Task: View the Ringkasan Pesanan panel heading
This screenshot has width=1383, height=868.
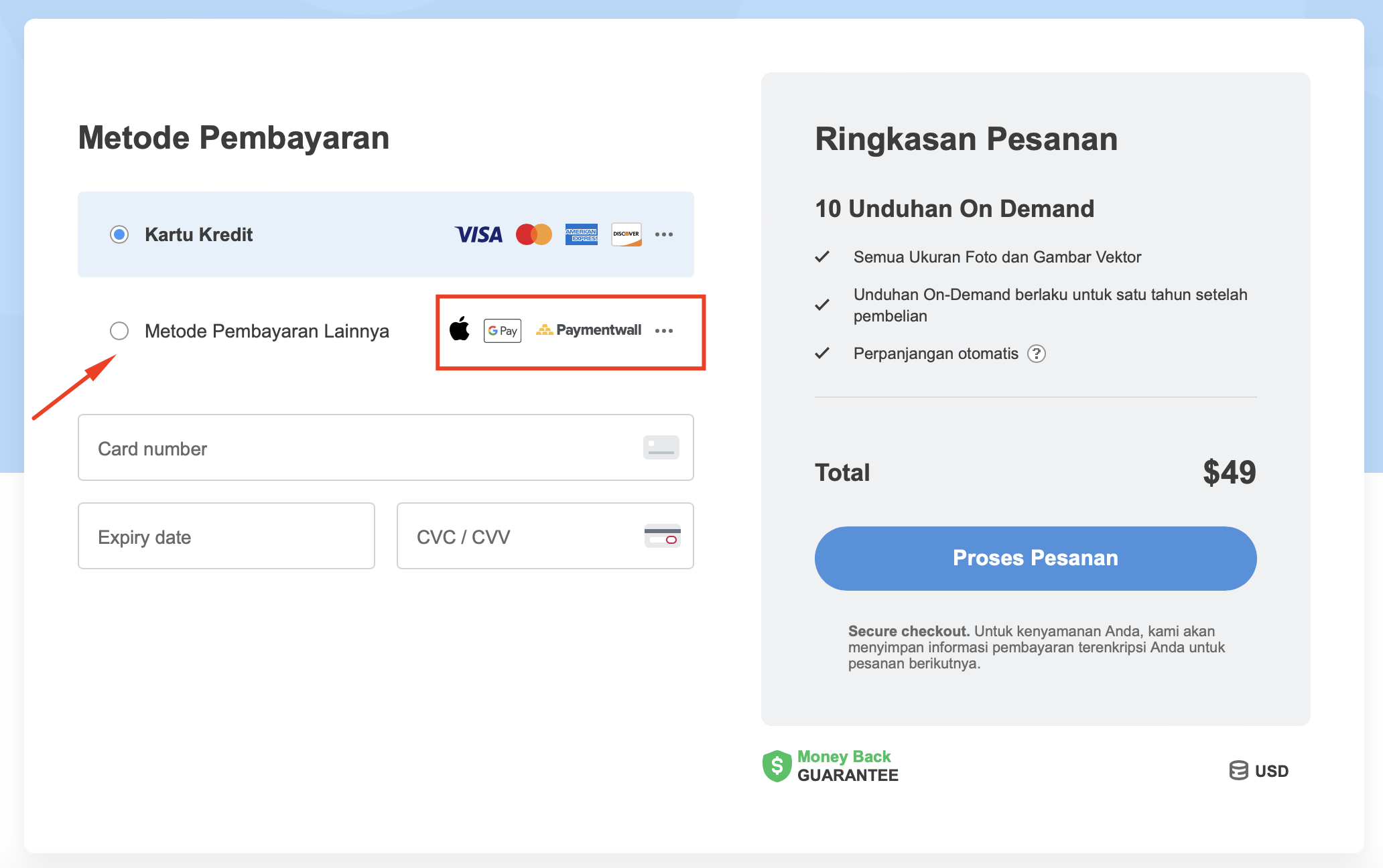Action: (x=966, y=139)
